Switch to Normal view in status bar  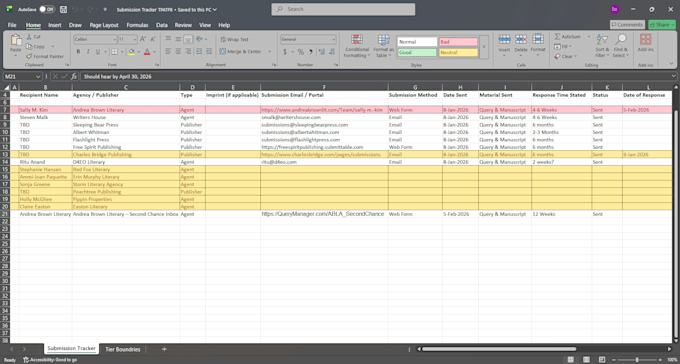coord(571,360)
